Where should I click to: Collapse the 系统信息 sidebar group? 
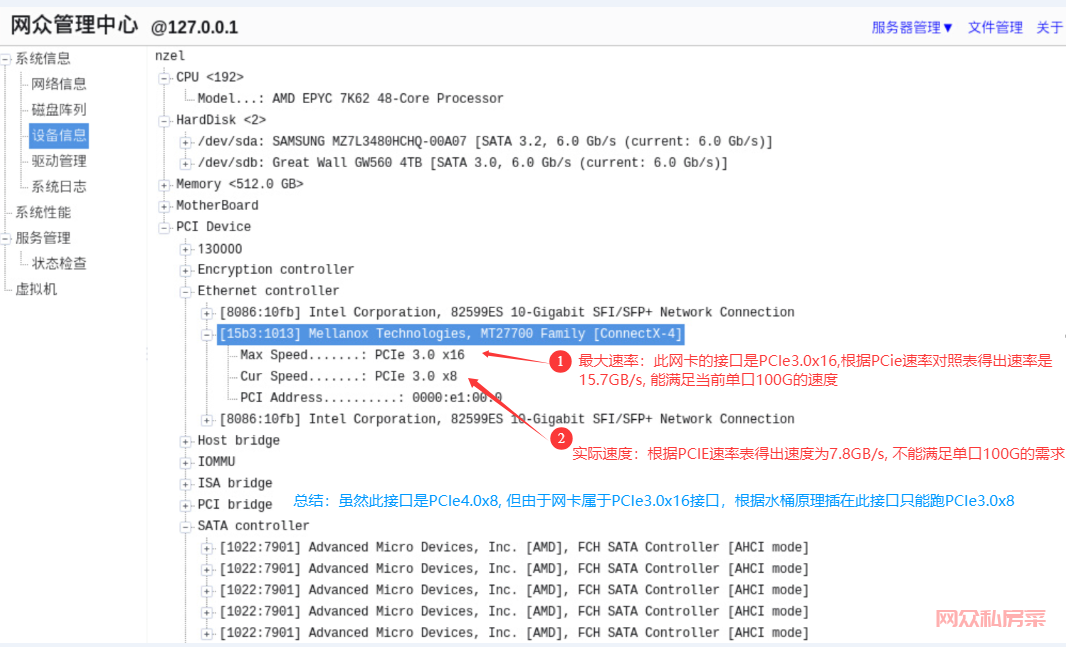pos(6,59)
